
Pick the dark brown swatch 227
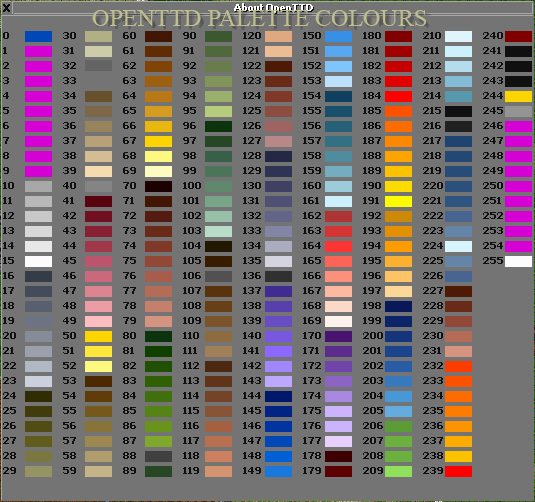tap(459, 292)
